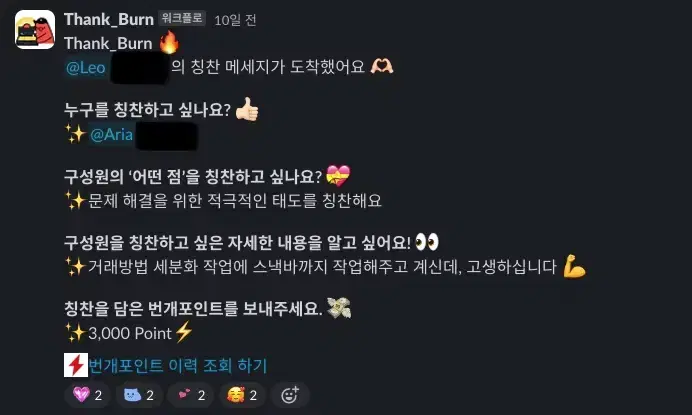This screenshot has height=415, width=692.
Task: Click the add reaction smiley button
Action: tap(290, 395)
